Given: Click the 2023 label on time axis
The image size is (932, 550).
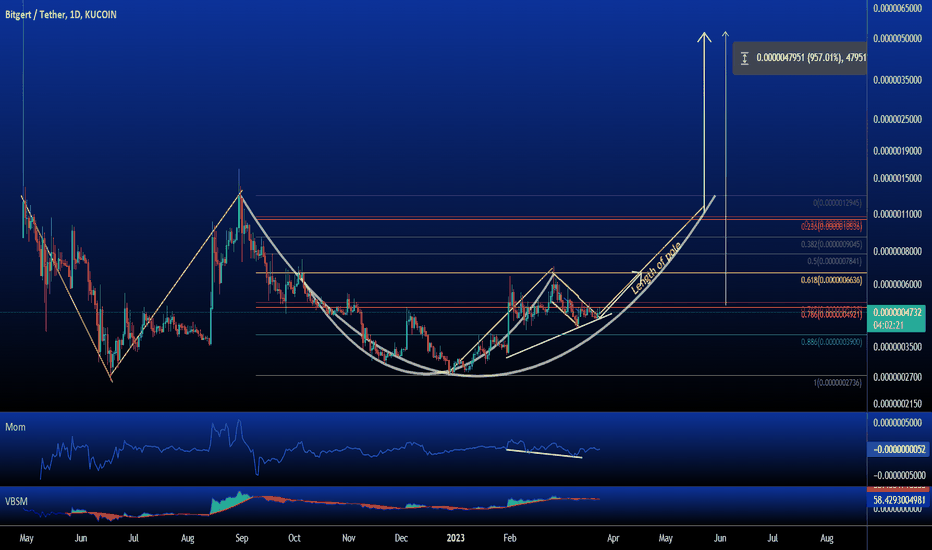Looking at the screenshot, I should pyautogui.click(x=455, y=538).
